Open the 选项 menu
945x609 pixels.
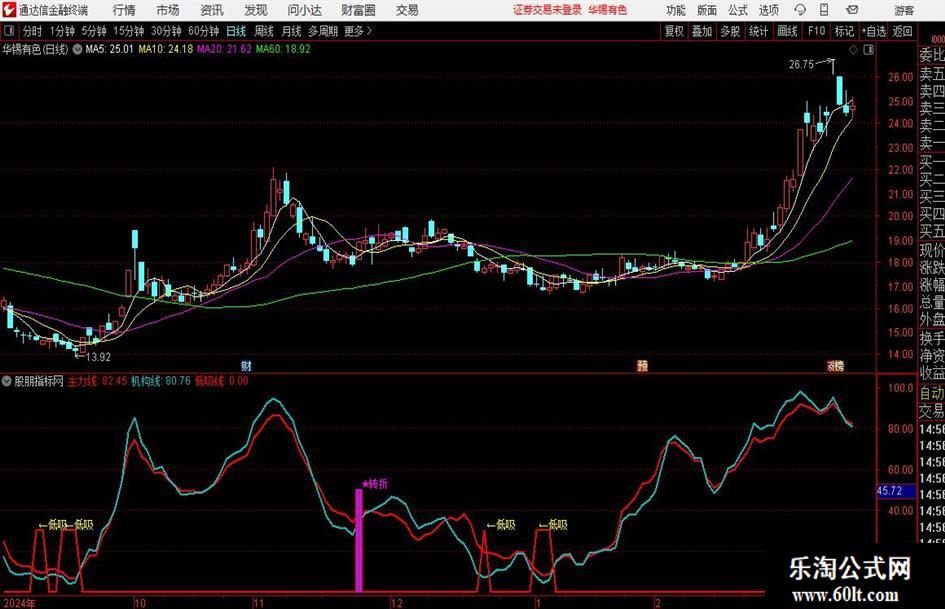pyautogui.click(x=768, y=10)
